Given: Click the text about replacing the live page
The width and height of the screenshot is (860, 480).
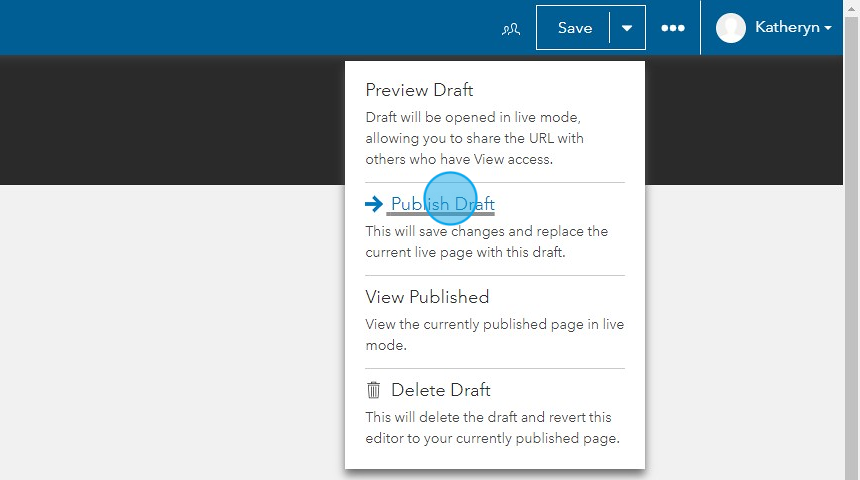Looking at the screenshot, I should [486, 242].
